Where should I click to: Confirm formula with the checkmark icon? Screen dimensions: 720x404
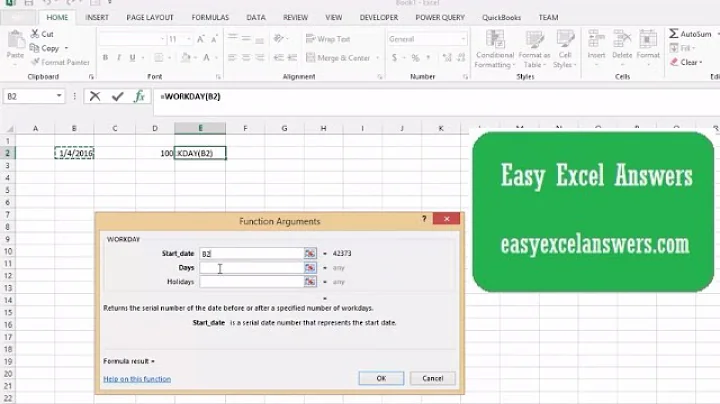point(118,96)
